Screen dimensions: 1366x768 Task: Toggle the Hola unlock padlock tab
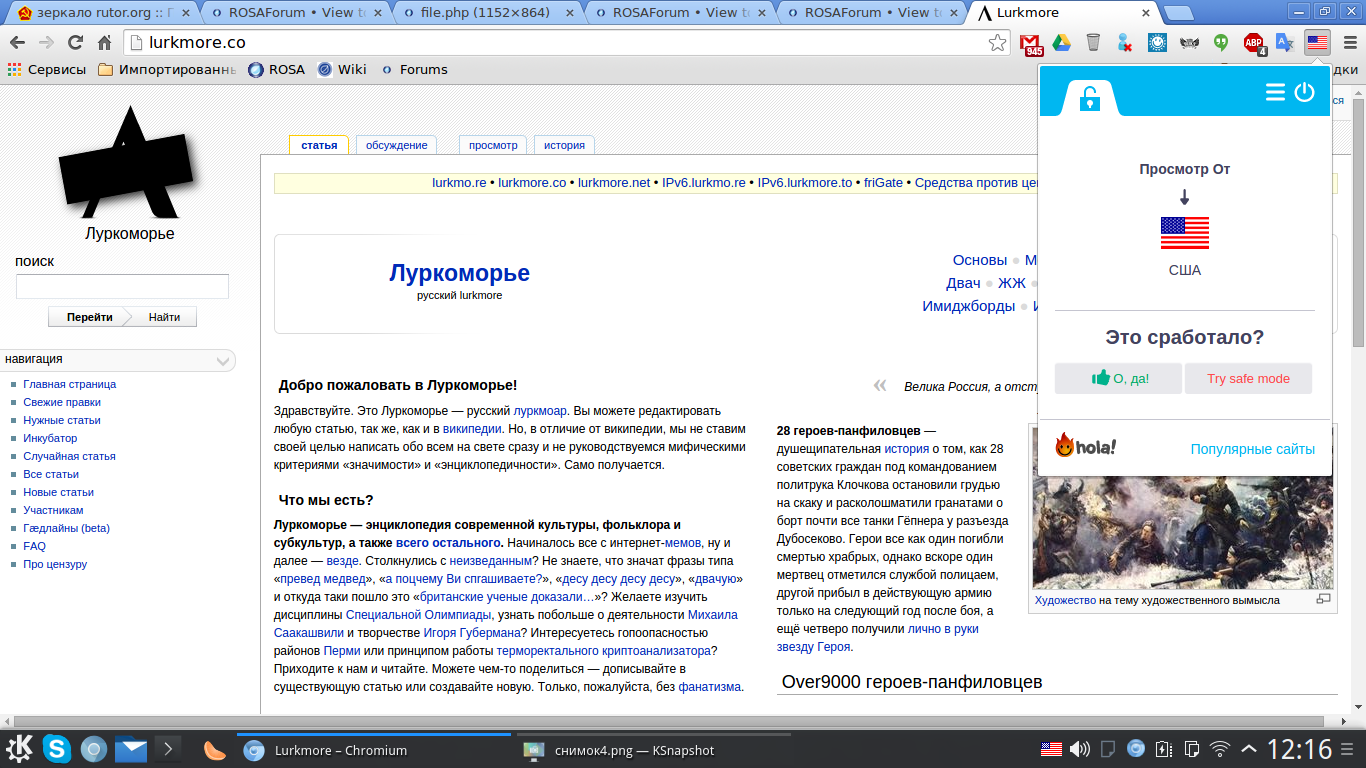point(1089,97)
